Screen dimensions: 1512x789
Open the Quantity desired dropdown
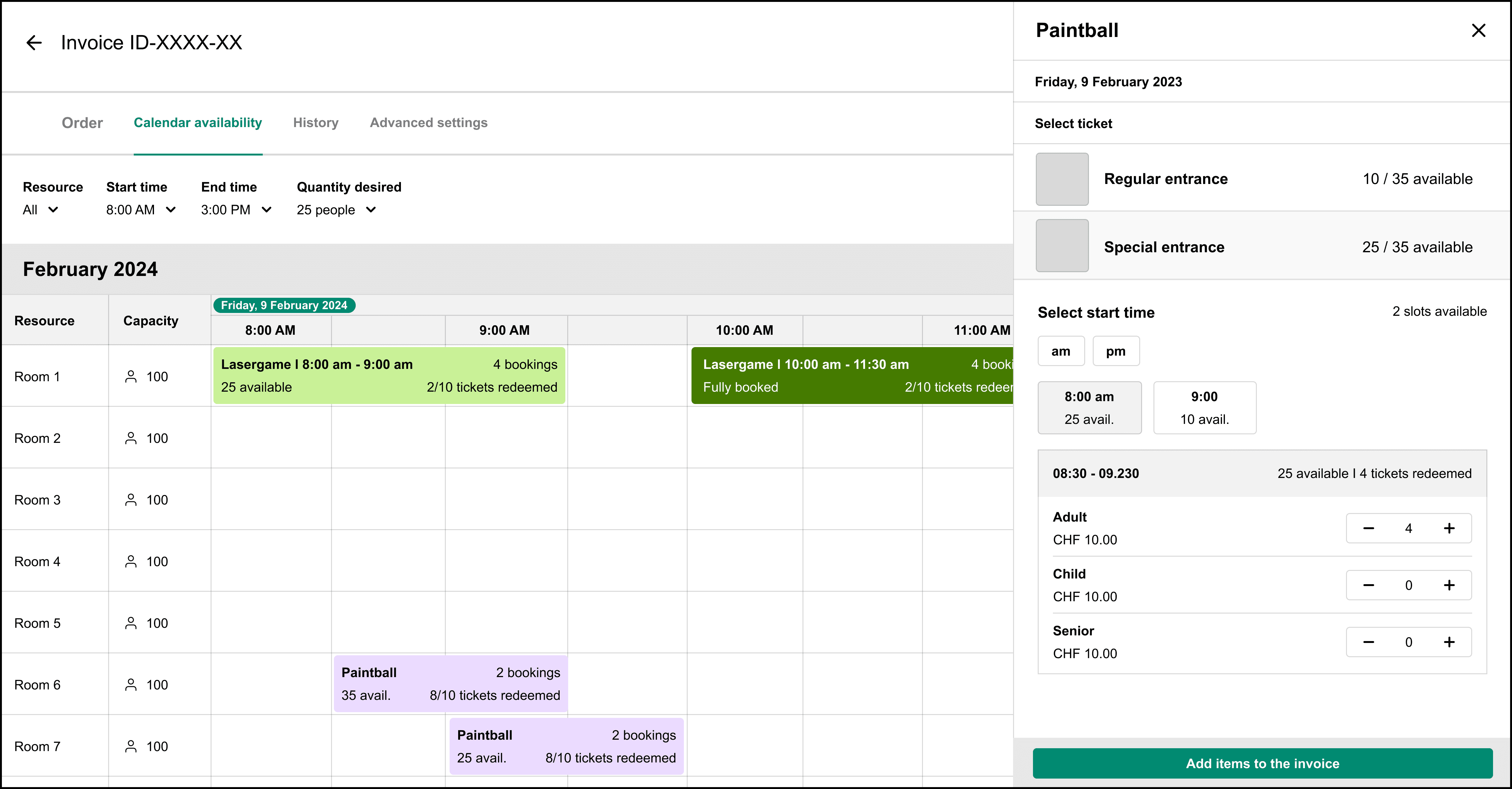(336, 210)
